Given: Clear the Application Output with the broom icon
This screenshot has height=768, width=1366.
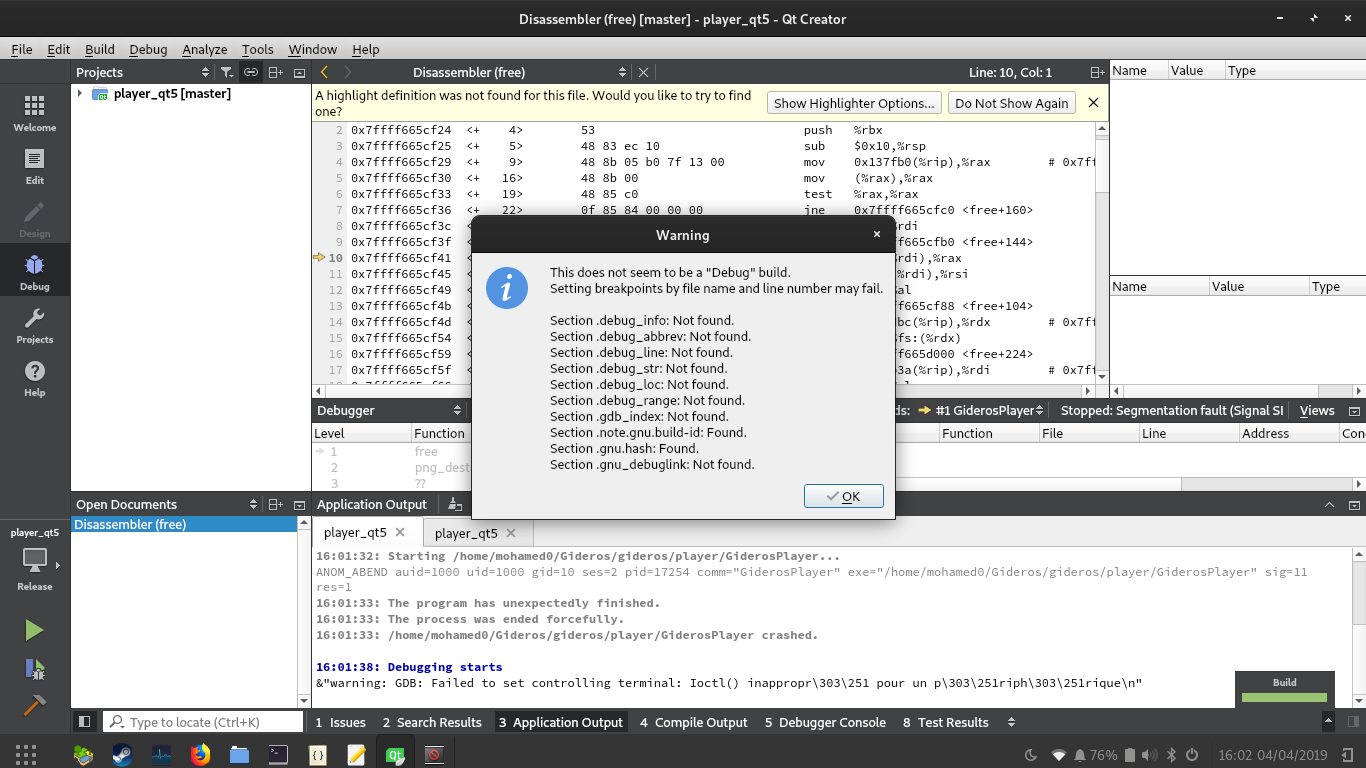Looking at the screenshot, I should click(455, 504).
